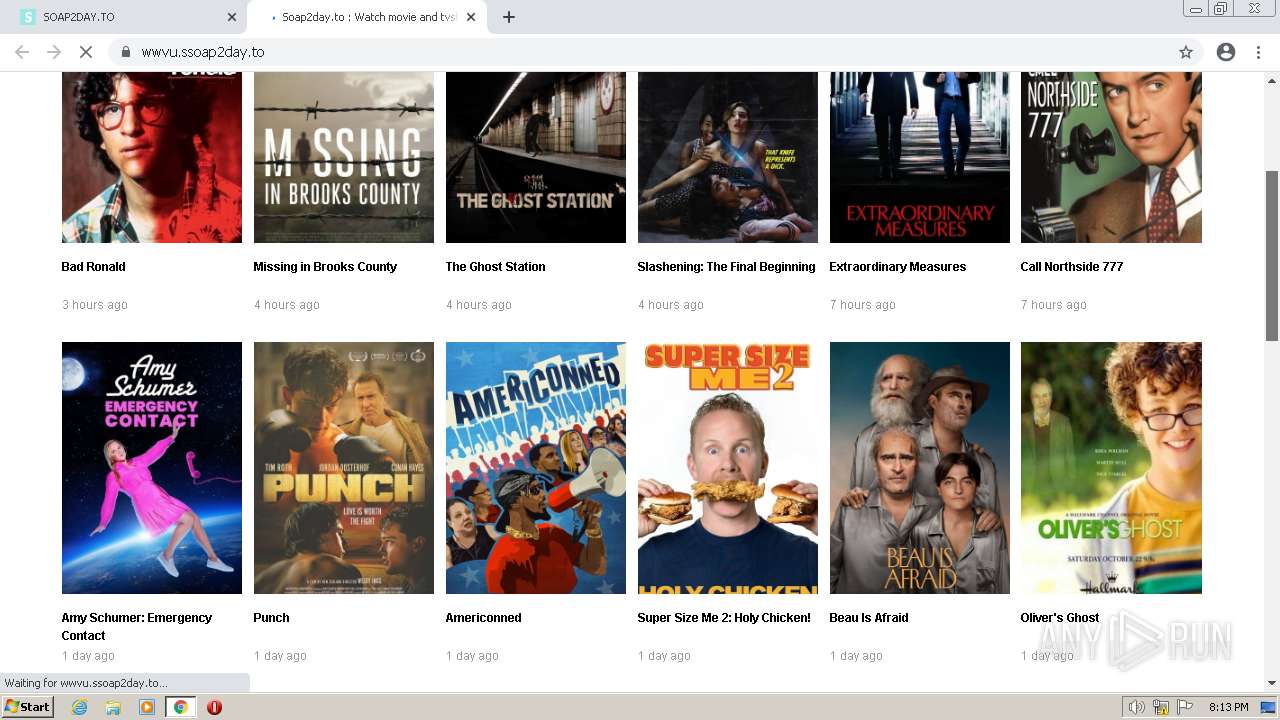Switch to the SOAP2DAY.TO tab
The image size is (1280, 720).
click(125, 17)
